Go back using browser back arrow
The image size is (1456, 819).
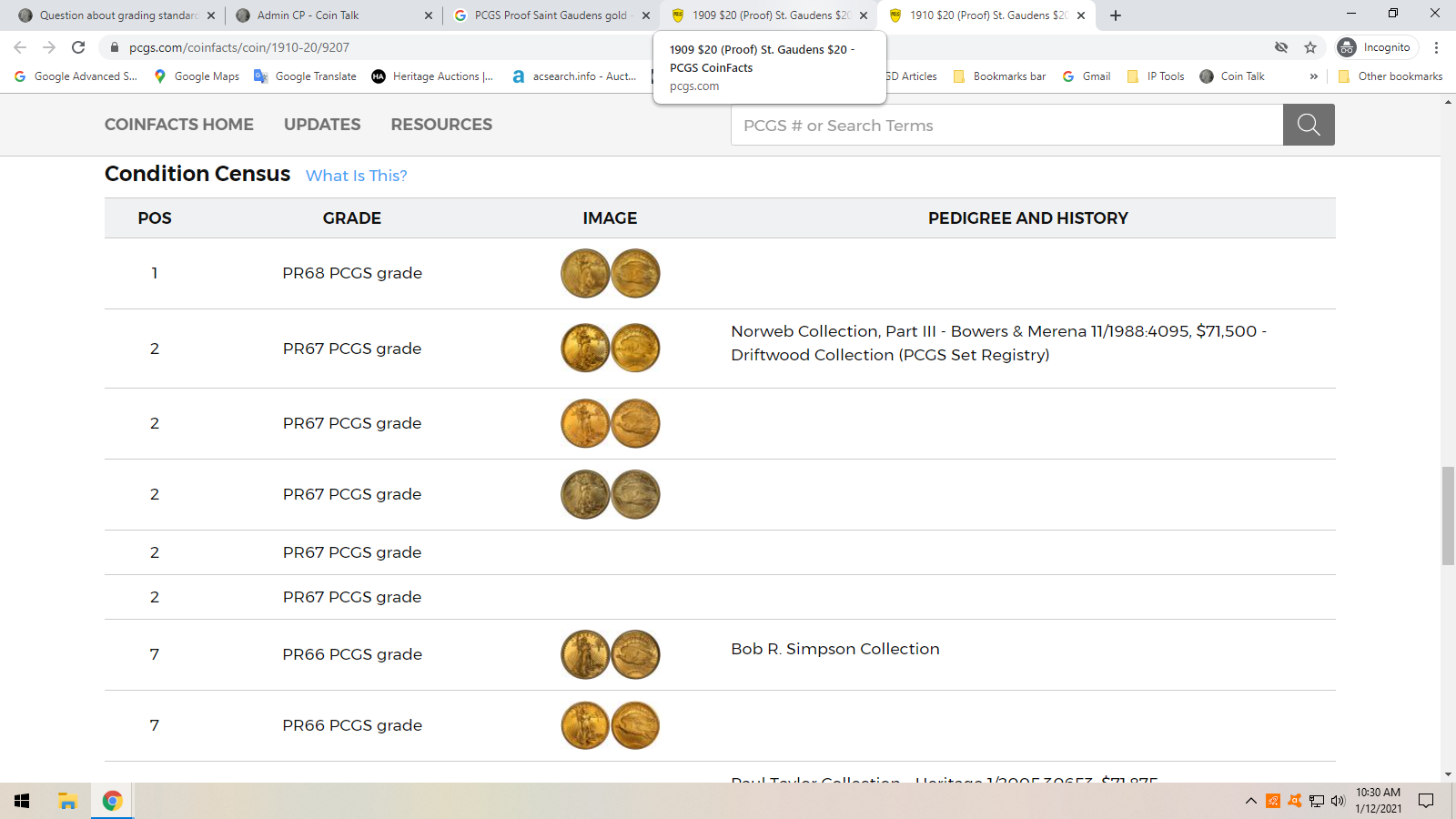tap(20, 47)
